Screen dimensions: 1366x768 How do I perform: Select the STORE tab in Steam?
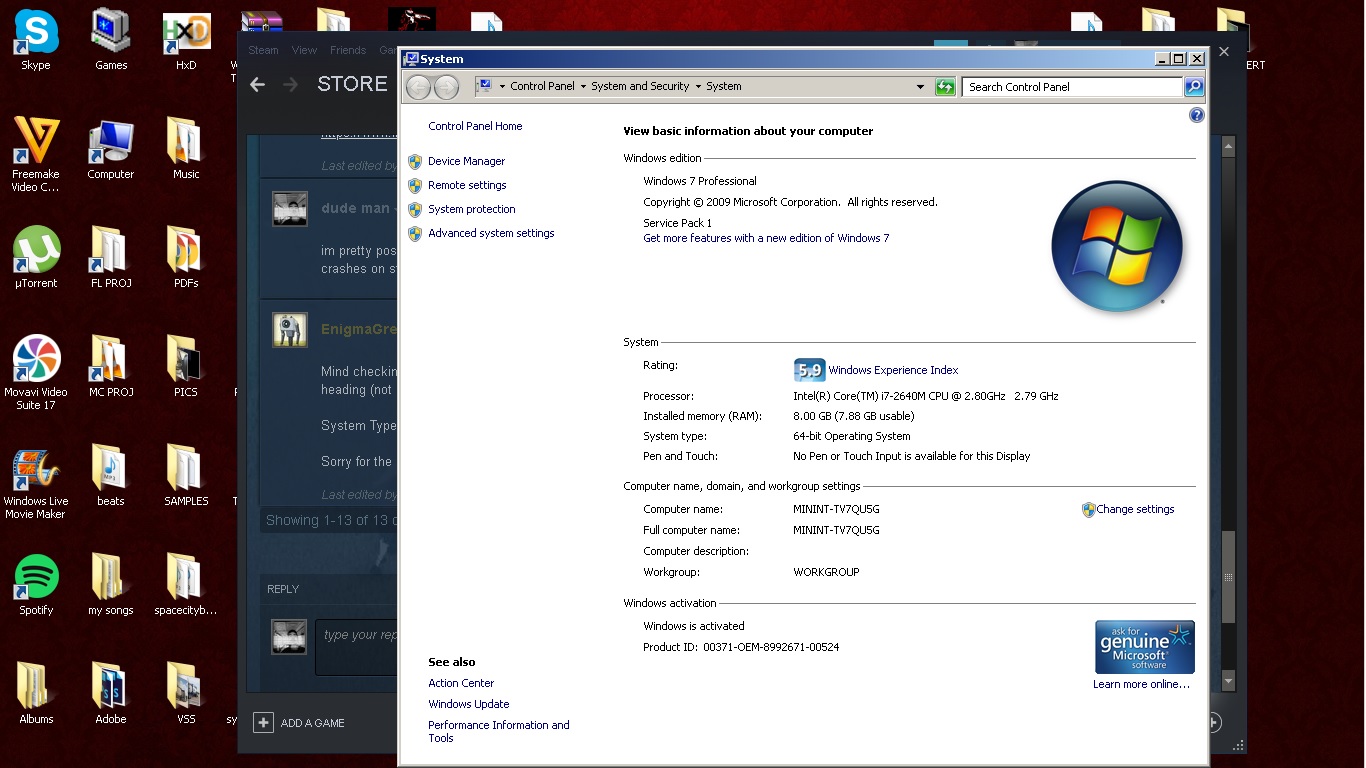point(352,84)
